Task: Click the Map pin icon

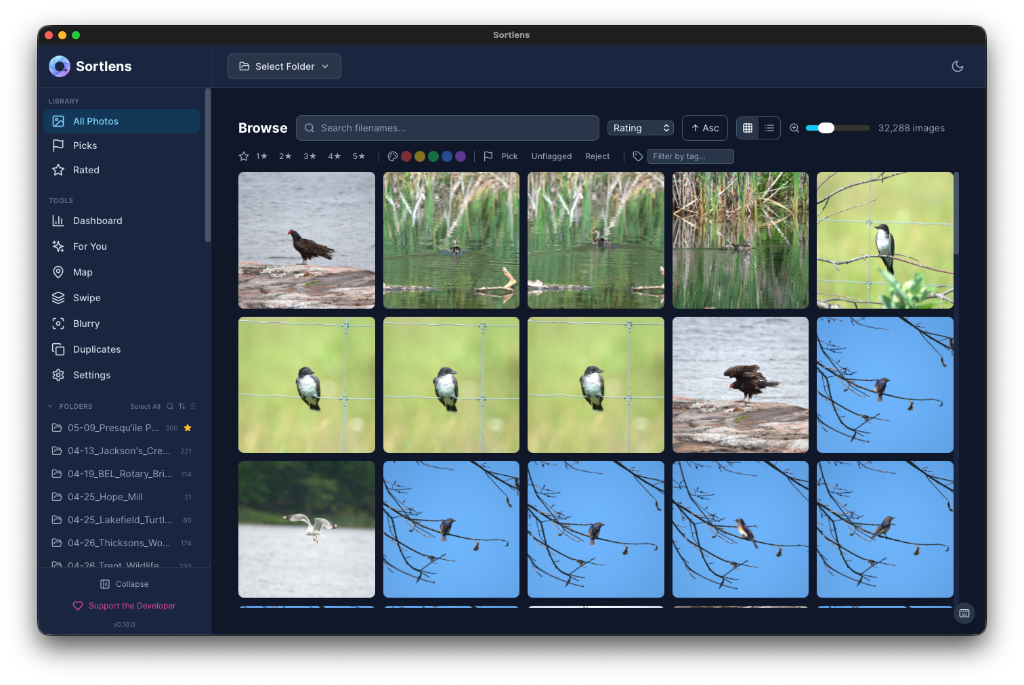Action: (x=58, y=272)
